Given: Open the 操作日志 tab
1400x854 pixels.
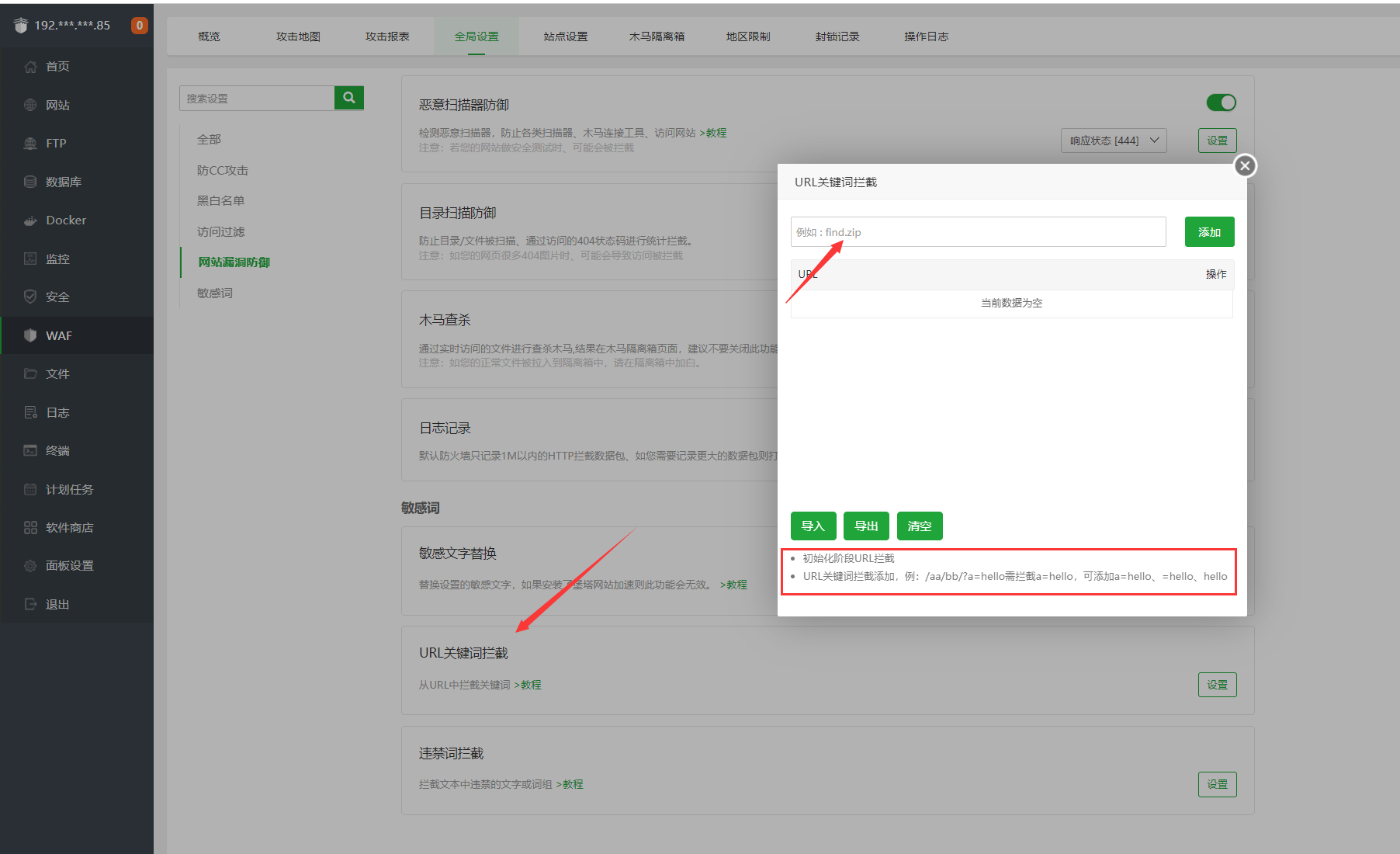Looking at the screenshot, I should point(927,36).
